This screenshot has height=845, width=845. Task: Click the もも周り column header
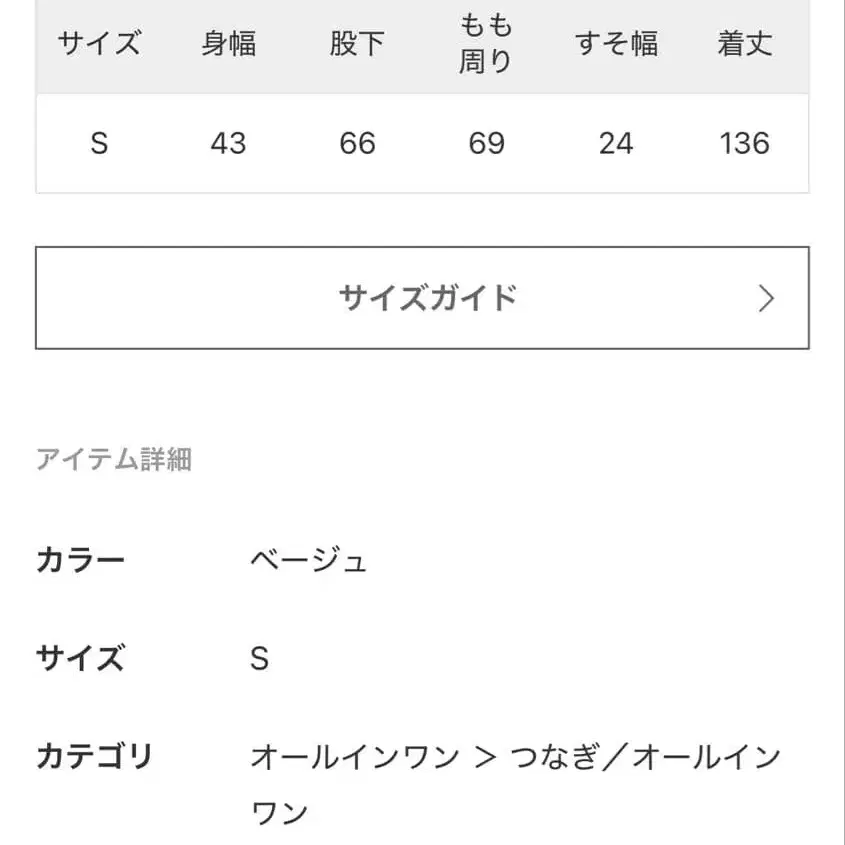(486, 44)
